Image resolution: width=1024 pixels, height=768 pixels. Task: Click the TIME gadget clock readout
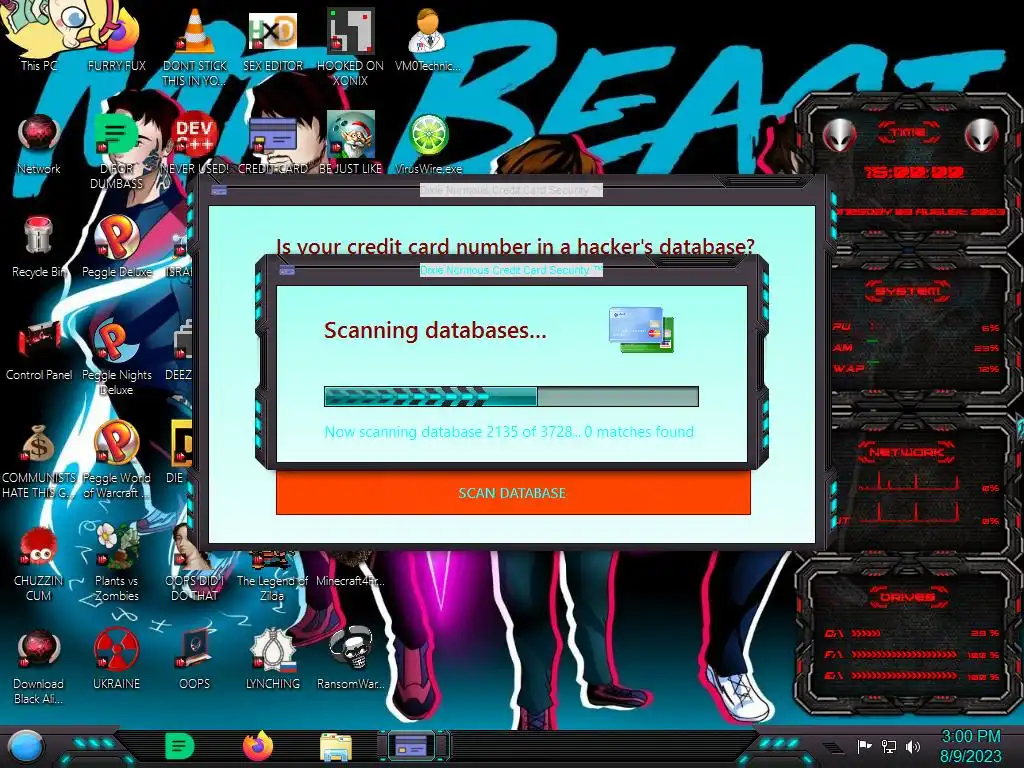(x=914, y=172)
